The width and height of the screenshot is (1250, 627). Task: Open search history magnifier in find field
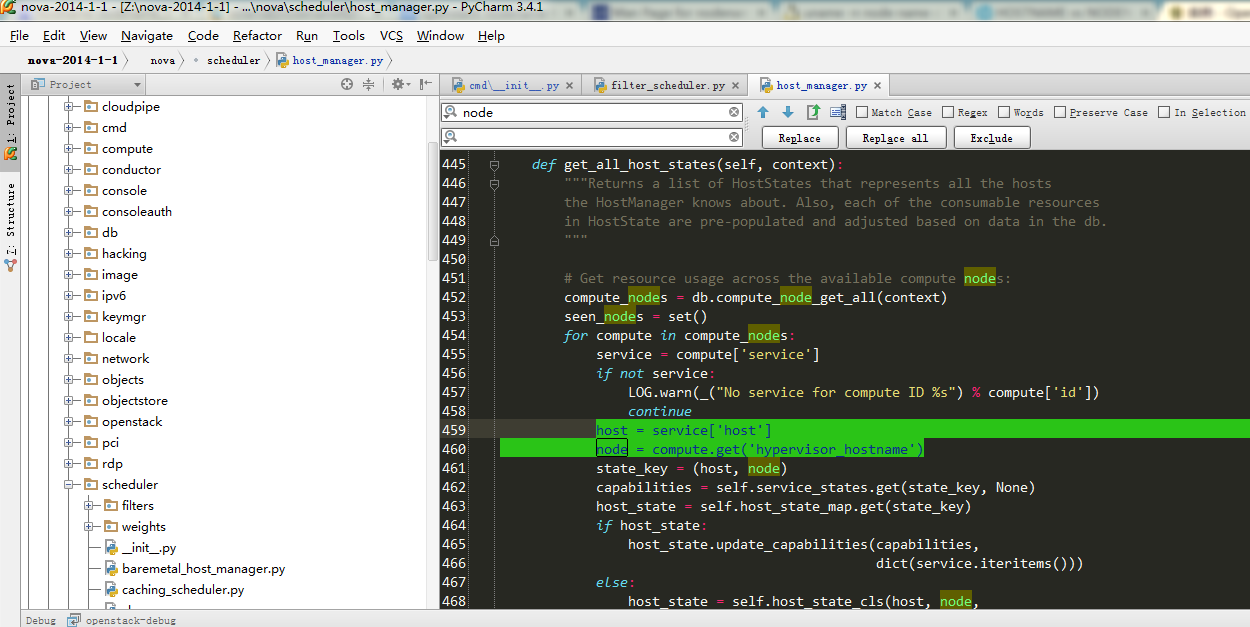tap(451, 112)
